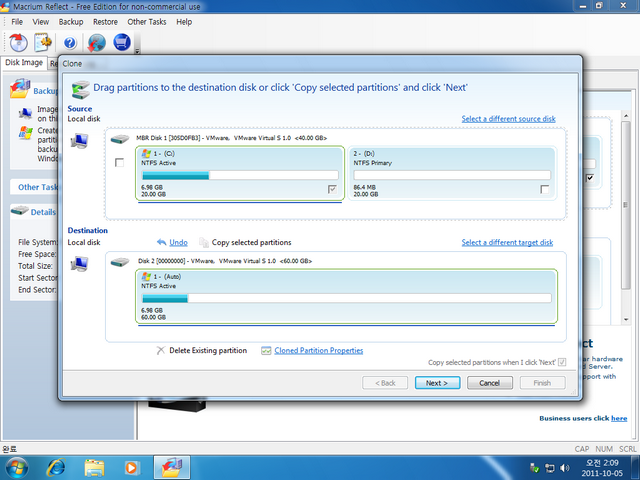Click the Details disk icon in sidebar
Viewport: 640px width, 480px height.
point(19,211)
